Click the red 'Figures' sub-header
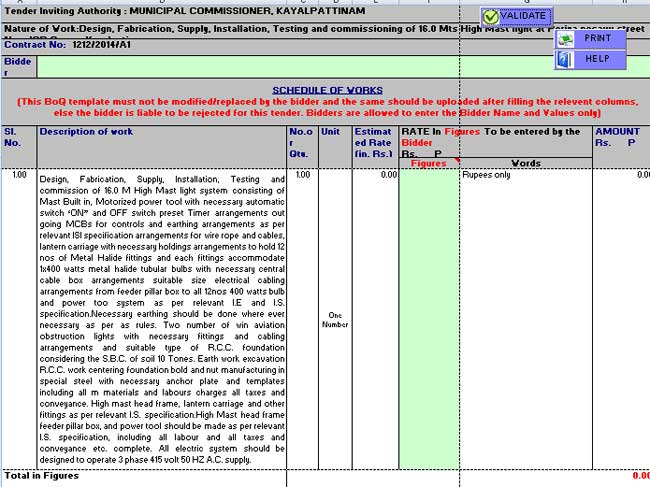Viewport: 650px width, 487px height. coord(429,163)
